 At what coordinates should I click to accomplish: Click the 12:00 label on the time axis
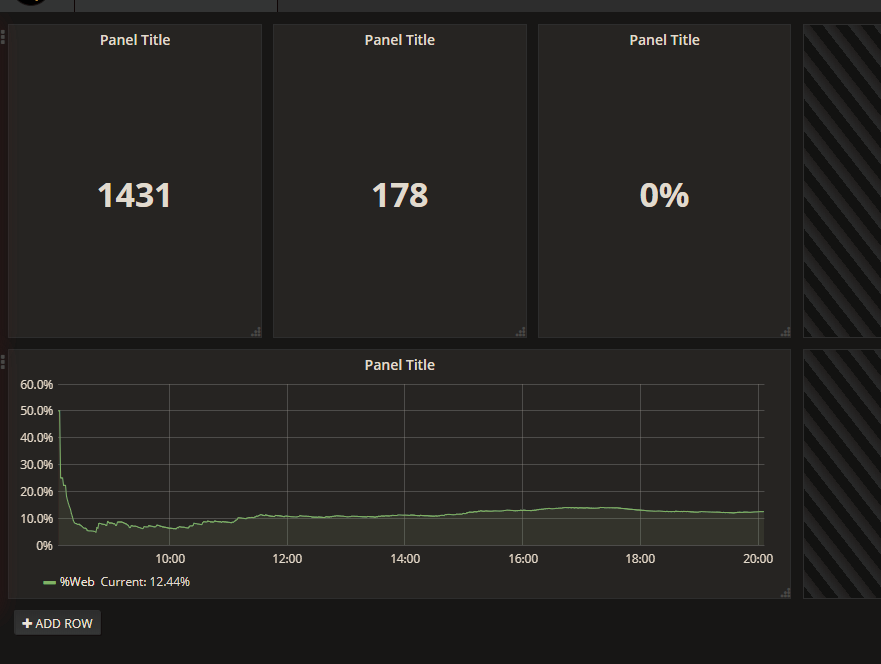coord(287,559)
